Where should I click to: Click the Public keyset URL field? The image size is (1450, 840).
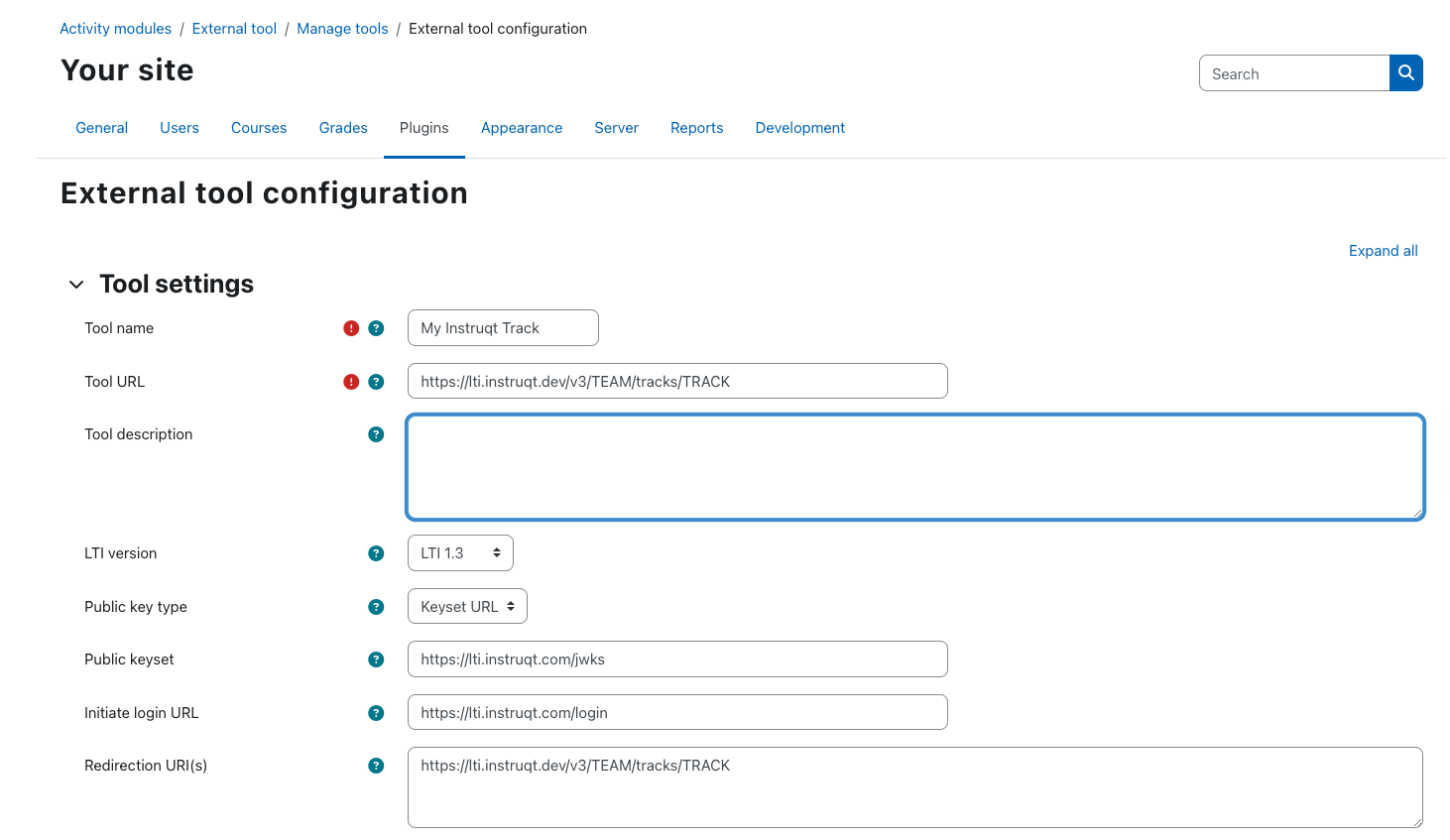point(676,660)
